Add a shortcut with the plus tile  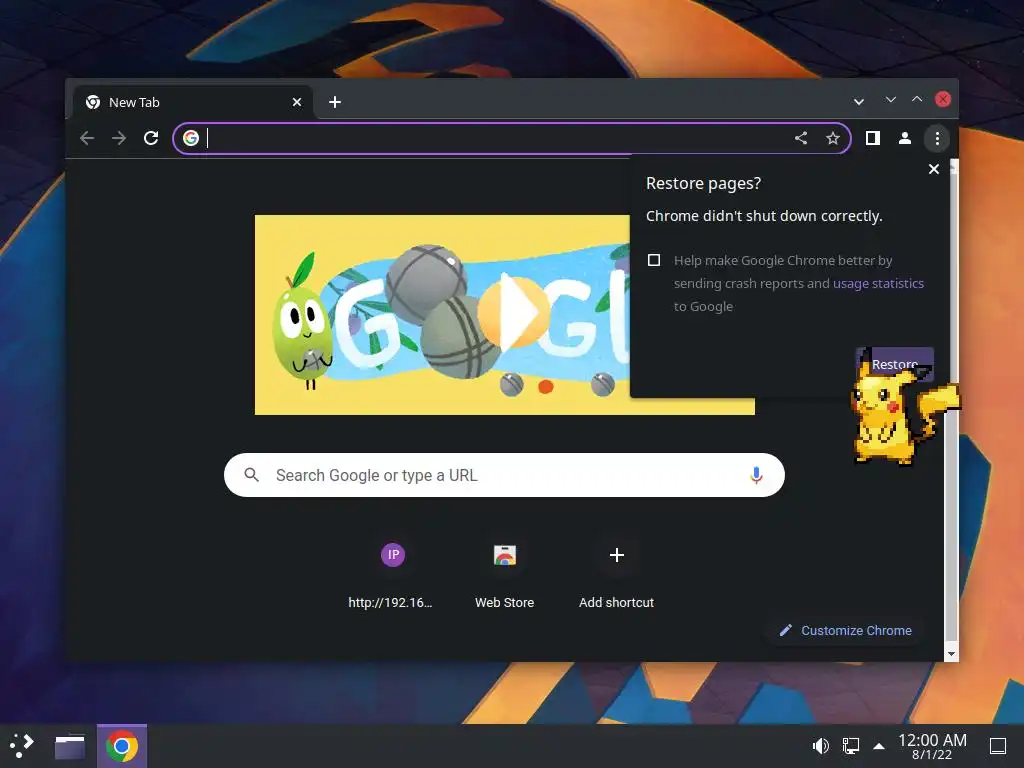(616, 575)
